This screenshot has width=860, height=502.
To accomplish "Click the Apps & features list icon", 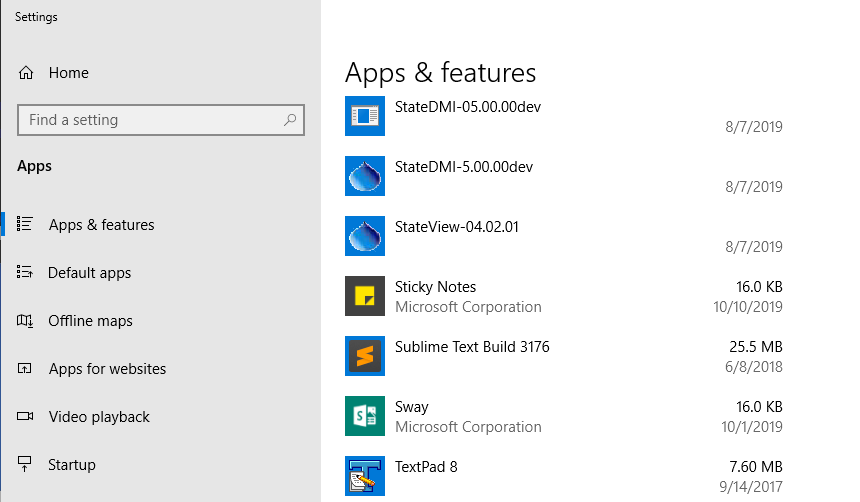I will point(25,224).
